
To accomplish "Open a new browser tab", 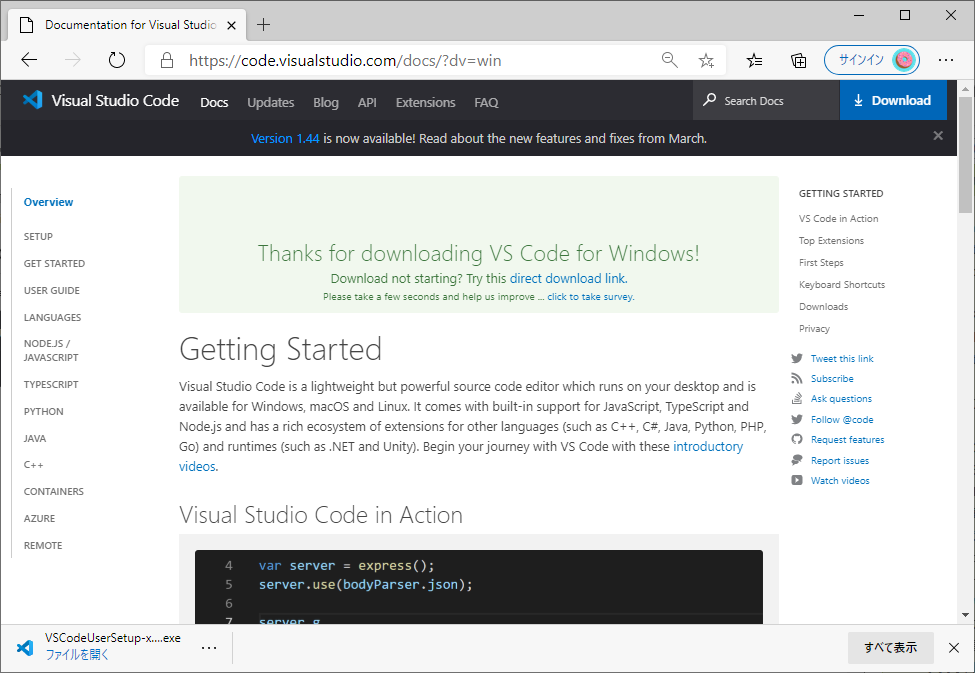I will (x=264, y=25).
